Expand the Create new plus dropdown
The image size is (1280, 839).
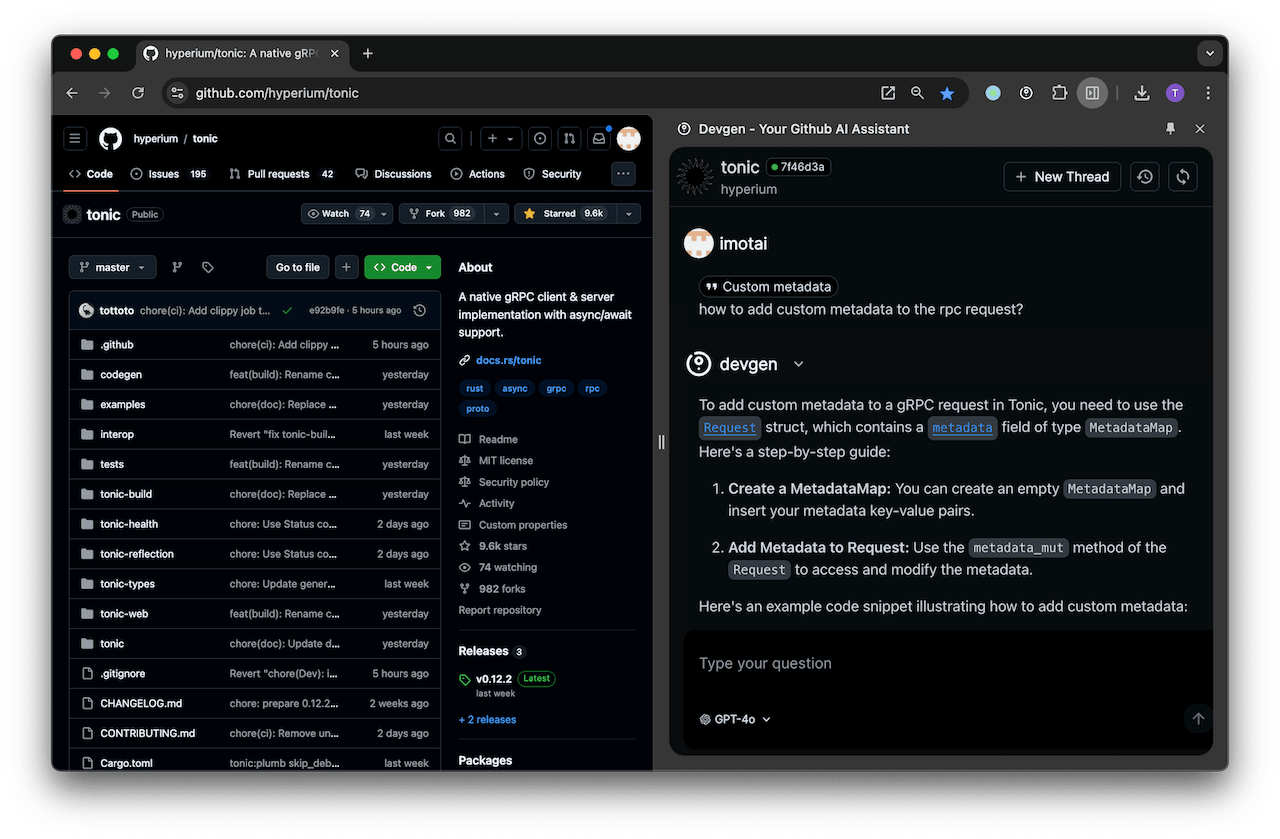click(500, 139)
